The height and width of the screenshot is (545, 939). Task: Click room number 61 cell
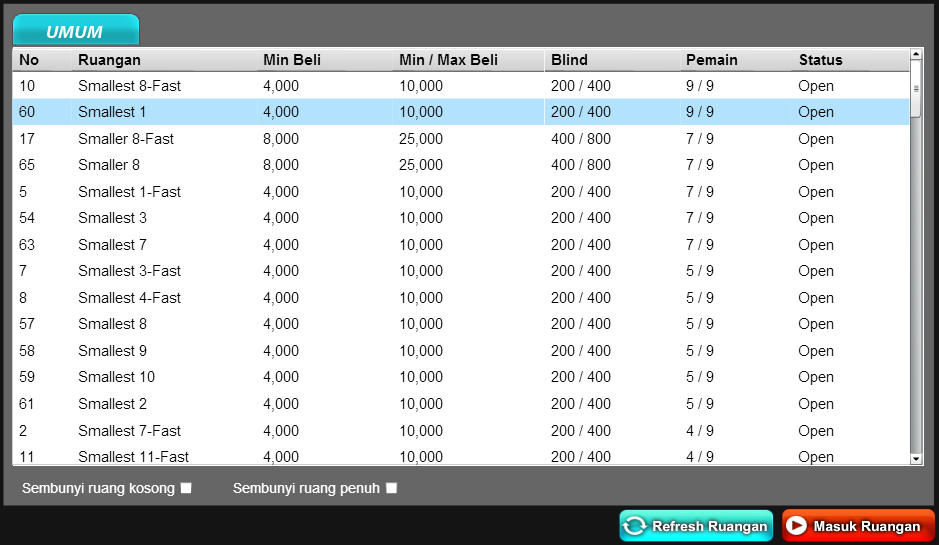pyautogui.click(x=27, y=404)
